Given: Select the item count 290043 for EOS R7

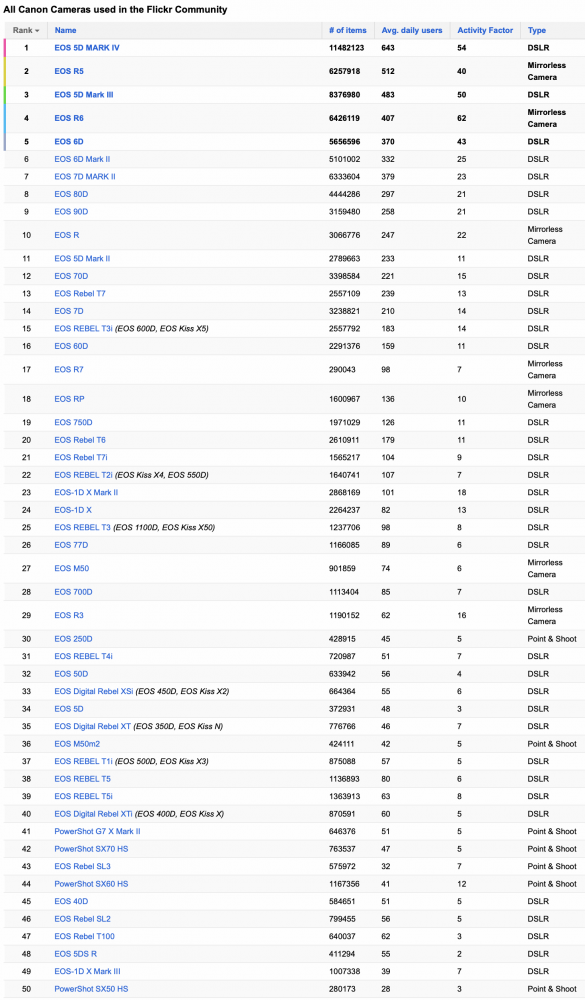Looking at the screenshot, I should click(x=343, y=370).
